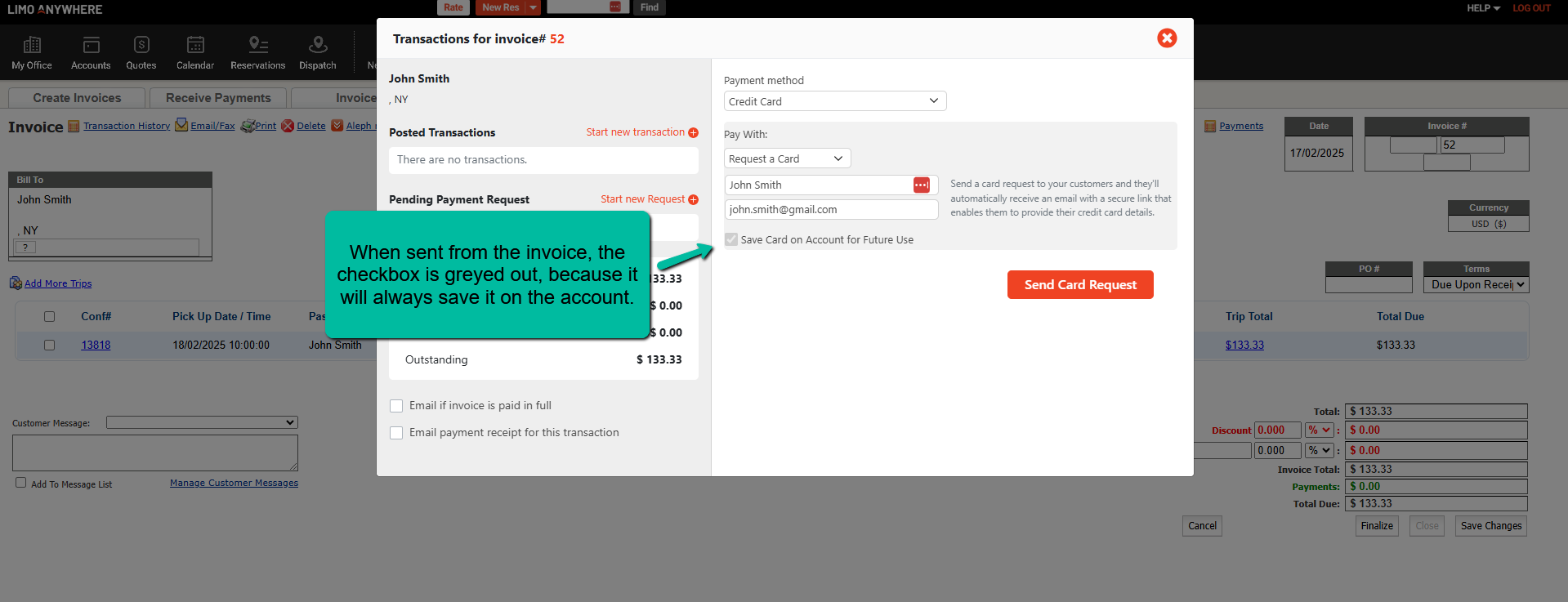Switch to the Receive Payments tab
Screen dimensions: 1568x602
coord(218,98)
